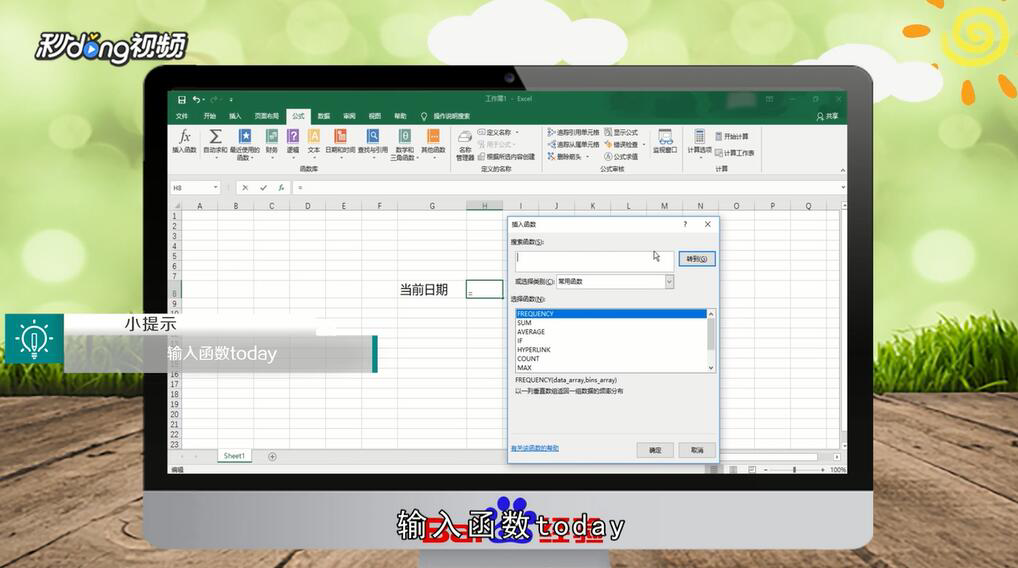The width and height of the screenshot is (1018, 568).
Task: Click the search function text box in dialog
Action: click(x=594, y=261)
